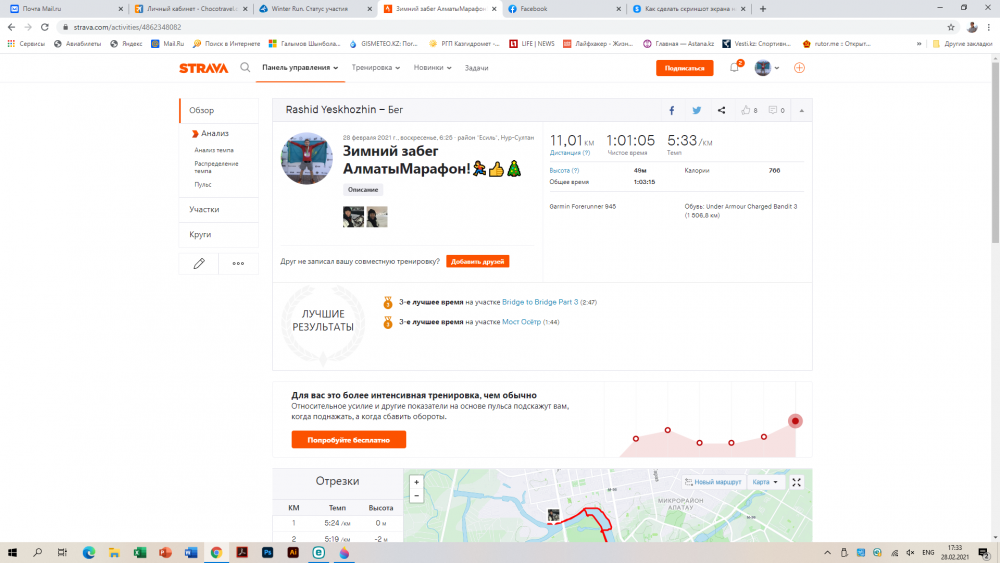
Task: Enter fullscreen map with expand icon
Action: (797, 482)
